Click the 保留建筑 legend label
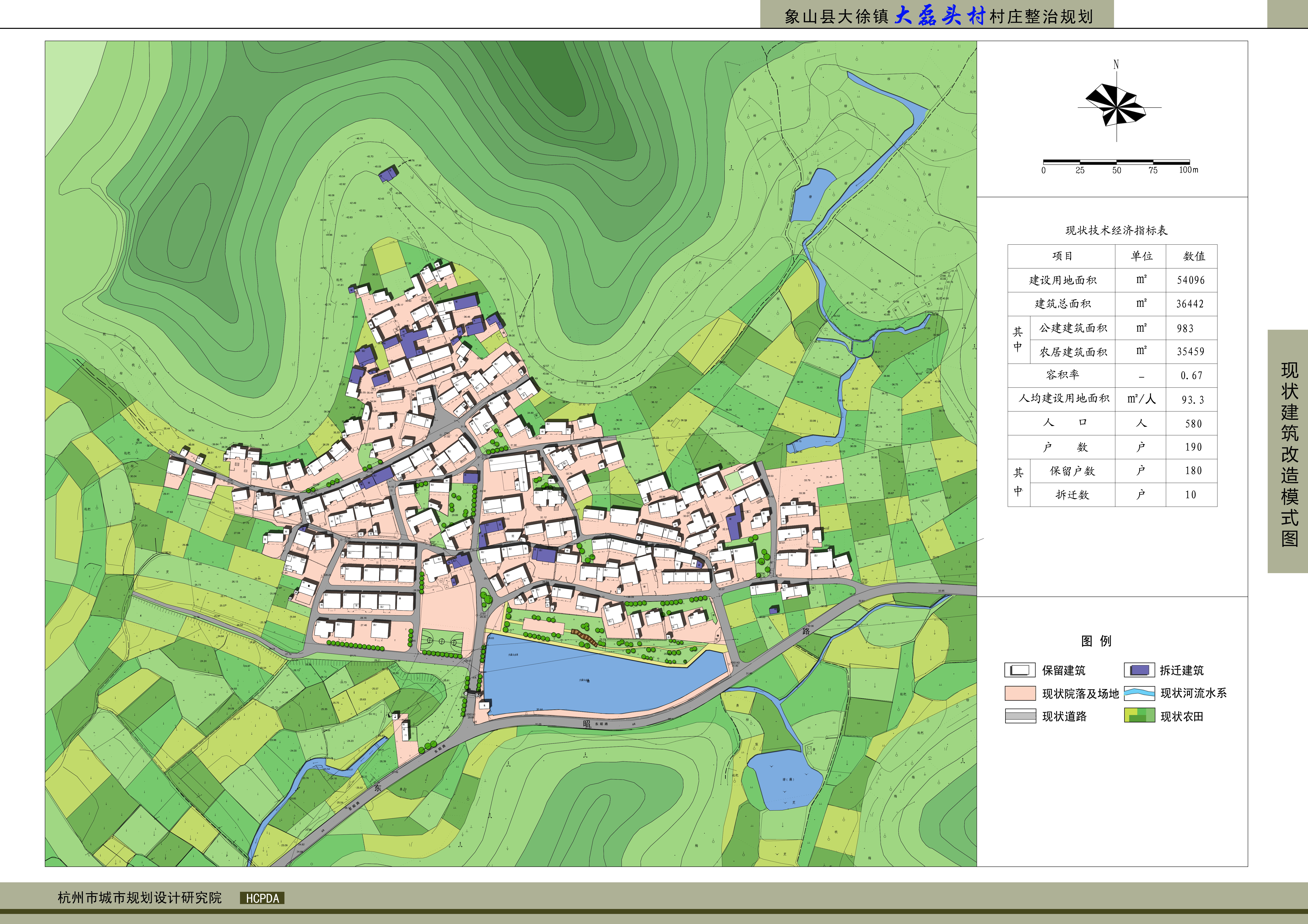 click(1064, 671)
